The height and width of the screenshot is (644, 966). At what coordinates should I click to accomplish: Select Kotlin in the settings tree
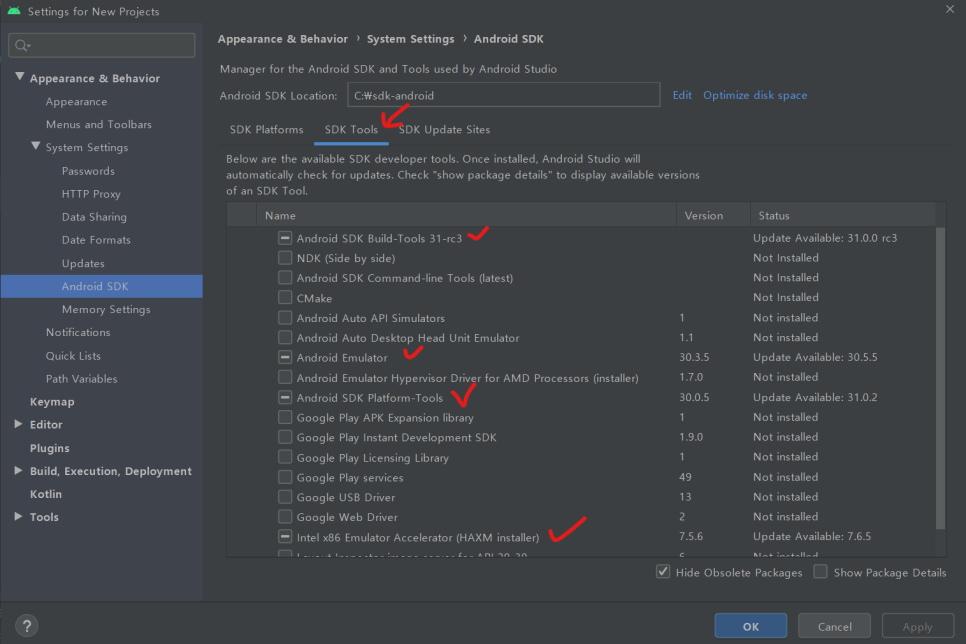click(46, 494)
